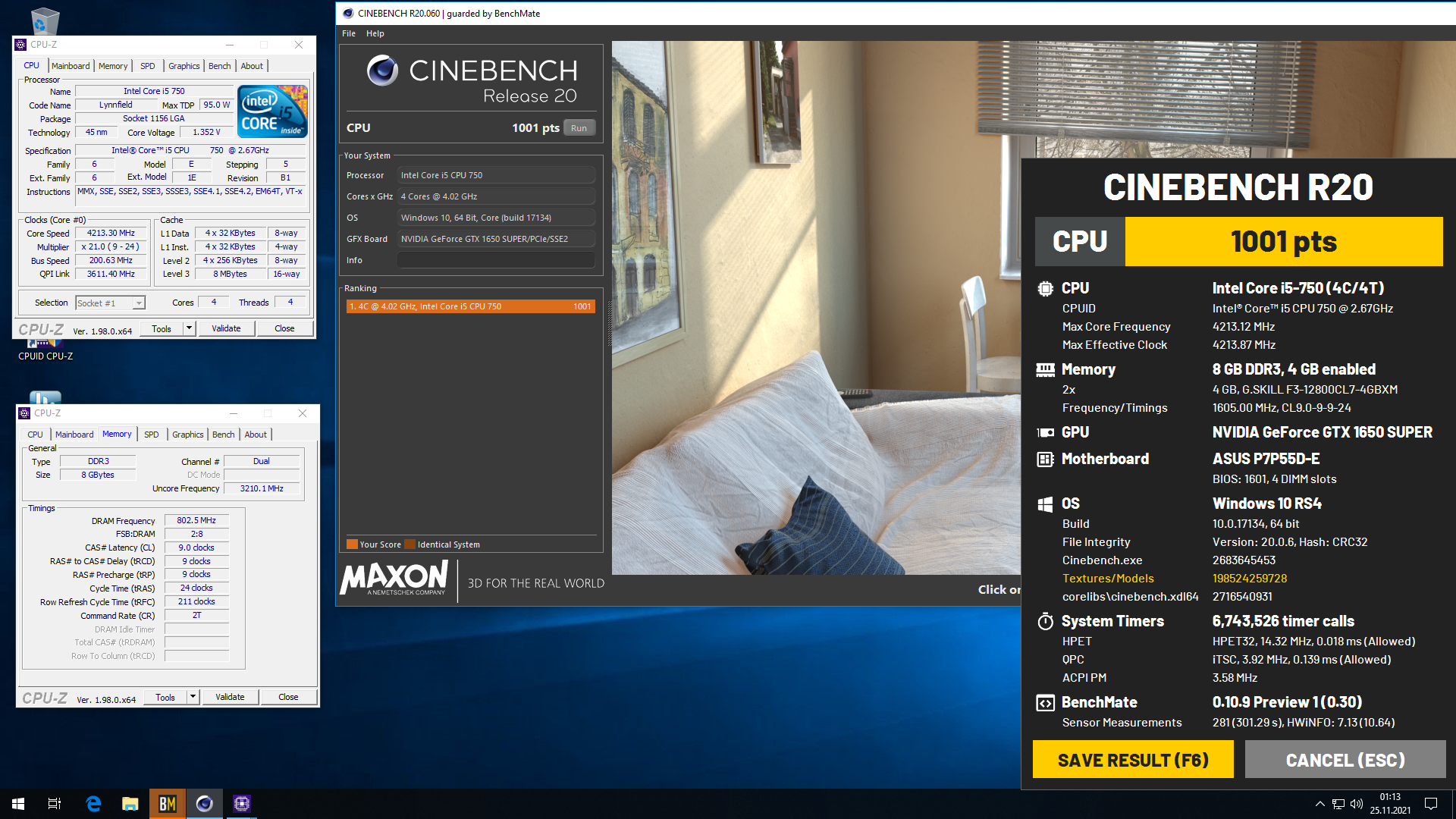Click the Cinebench logo sphere in header

pyautogui.click(x=382, y=71)
